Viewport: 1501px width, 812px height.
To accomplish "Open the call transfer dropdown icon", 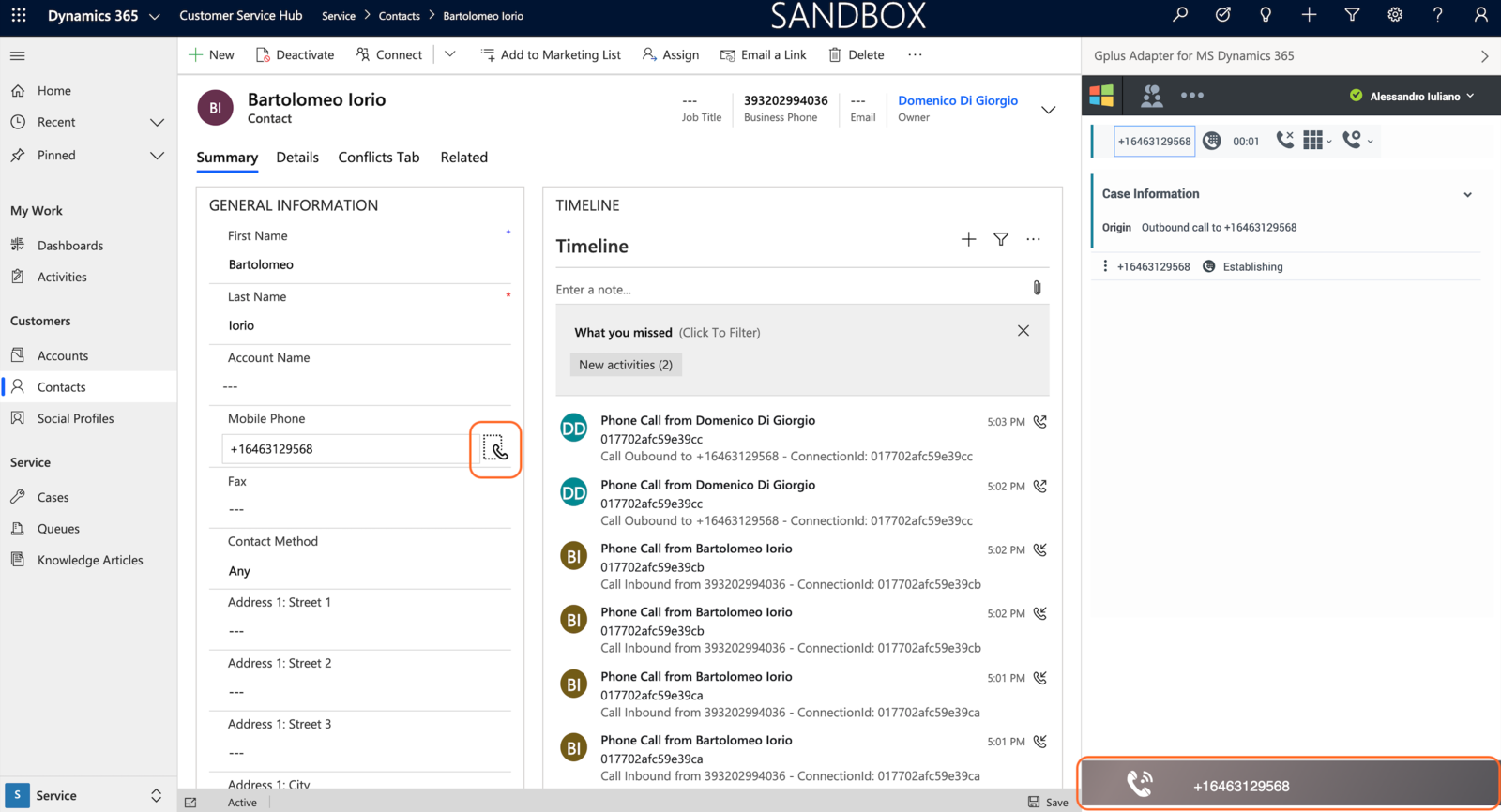I will coord(1357,140).
